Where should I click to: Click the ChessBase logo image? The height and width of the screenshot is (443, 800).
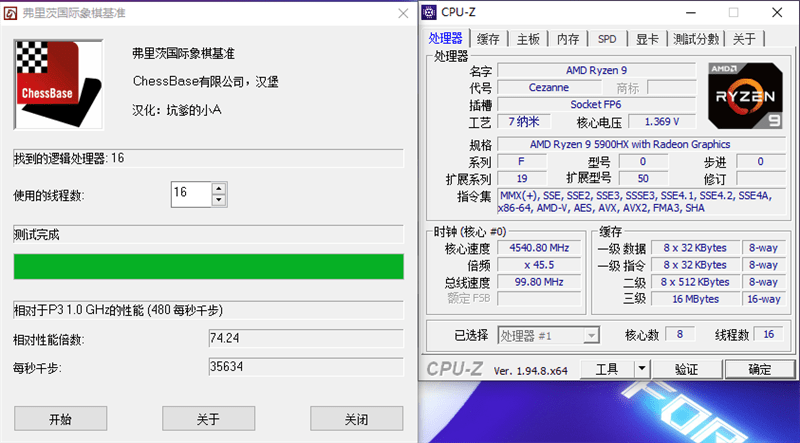click(59, 84)
